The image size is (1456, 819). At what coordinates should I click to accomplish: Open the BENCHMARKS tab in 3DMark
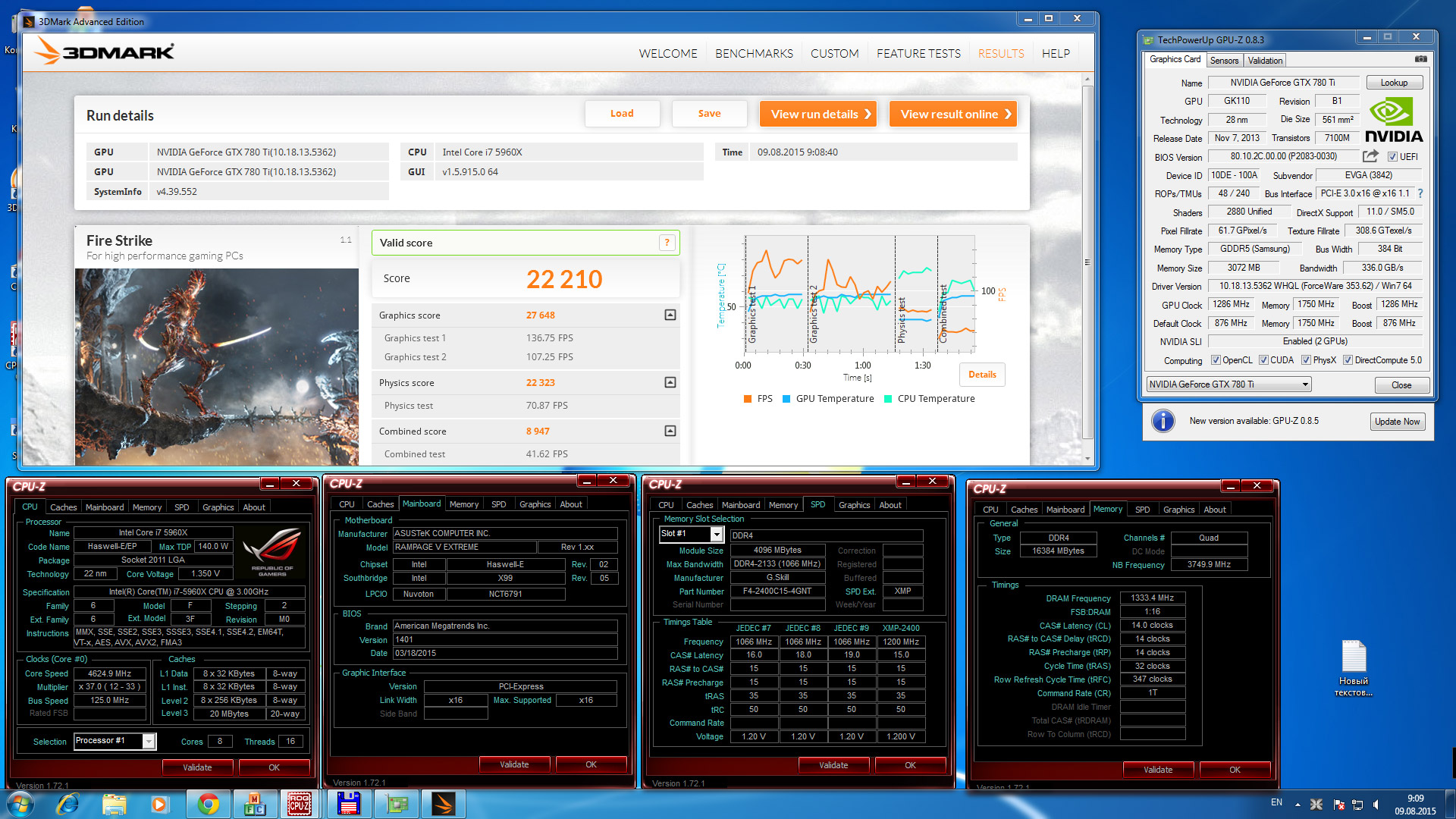click(x=753, y=53)
